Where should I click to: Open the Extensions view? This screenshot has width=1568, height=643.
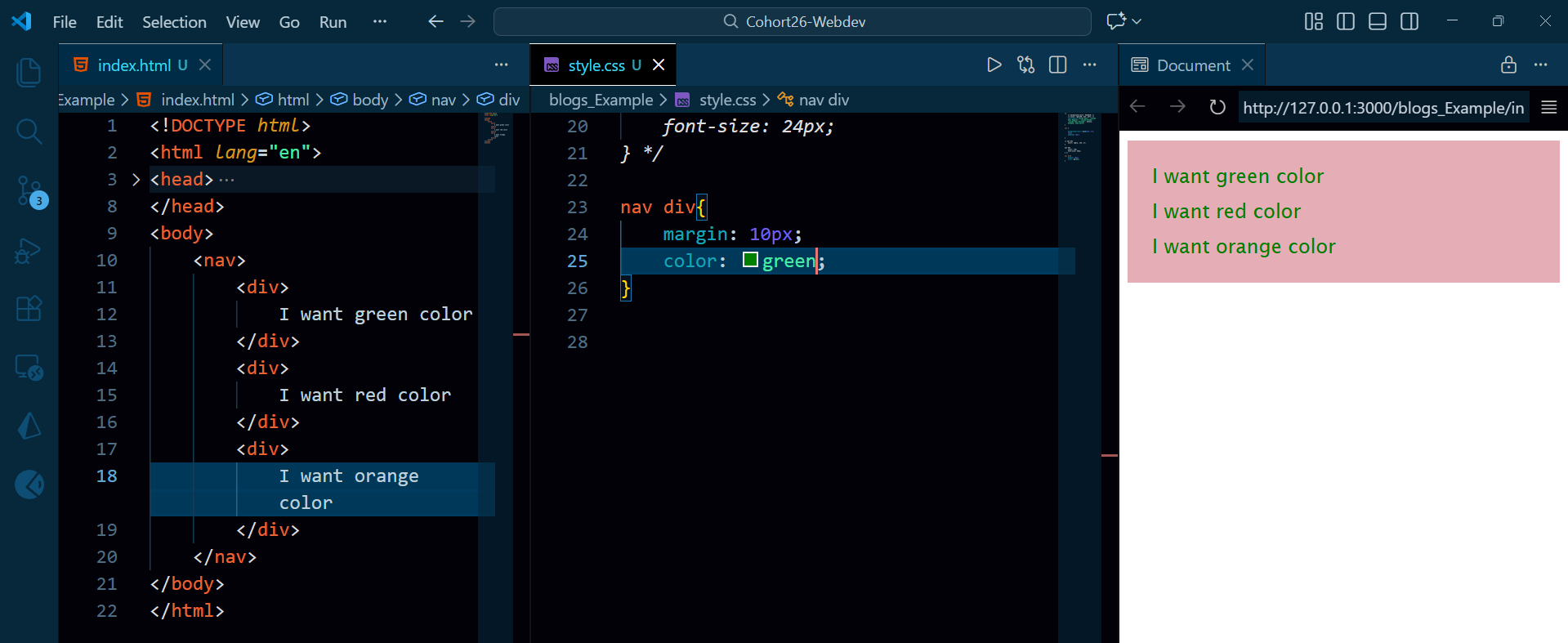pyautogui.click(x=29, y=309)
